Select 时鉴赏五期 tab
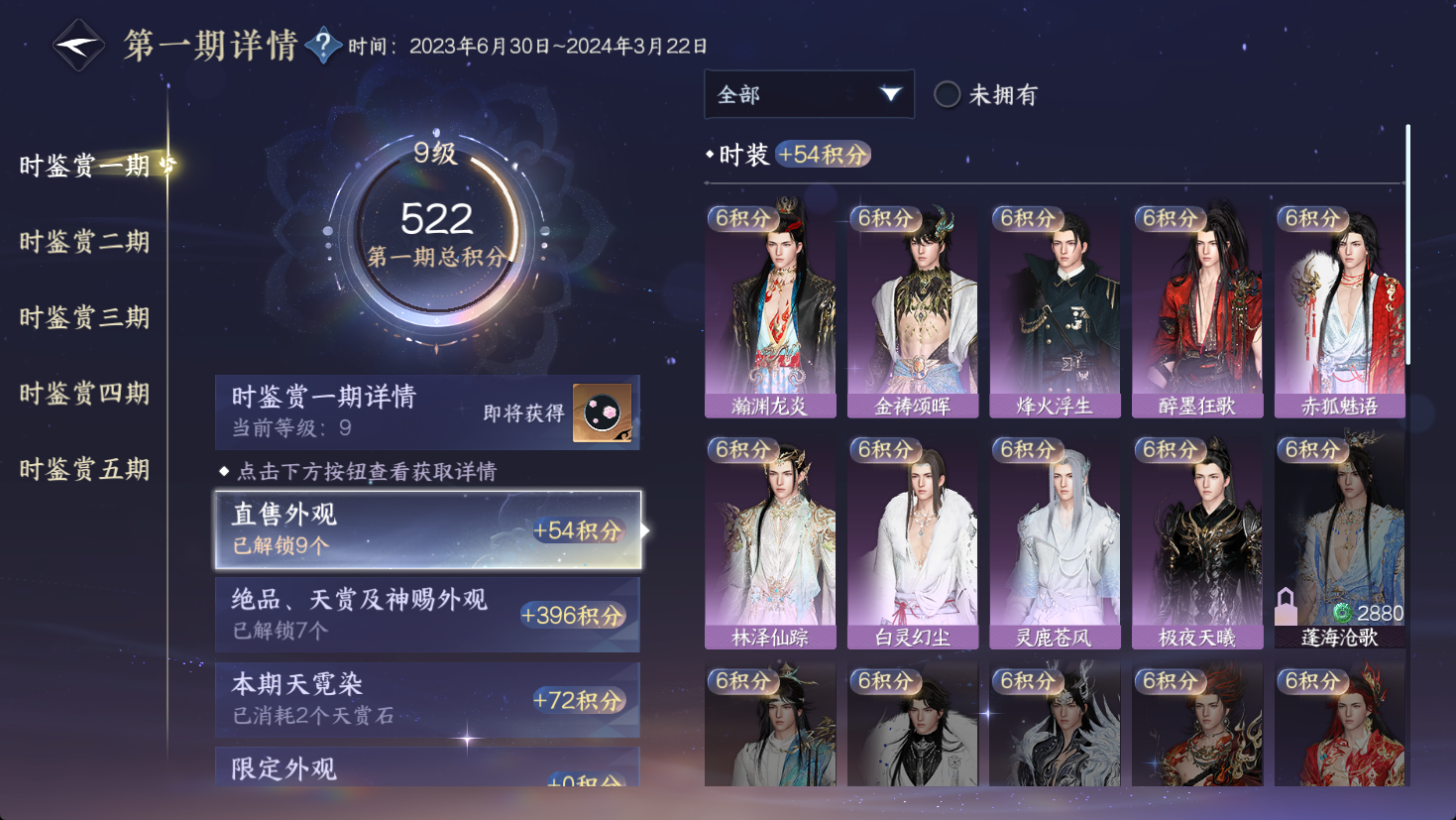Screen dimensions: 1456x820 [x=85, y=469]
